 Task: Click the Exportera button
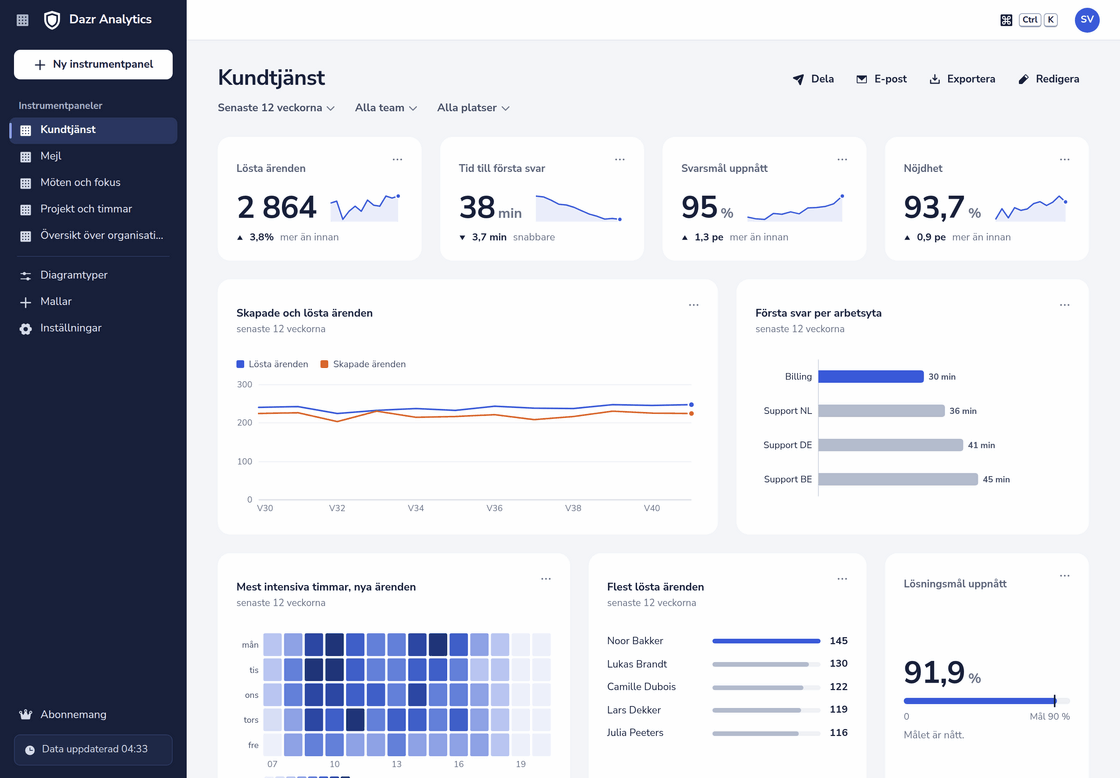tap(962, 79)
